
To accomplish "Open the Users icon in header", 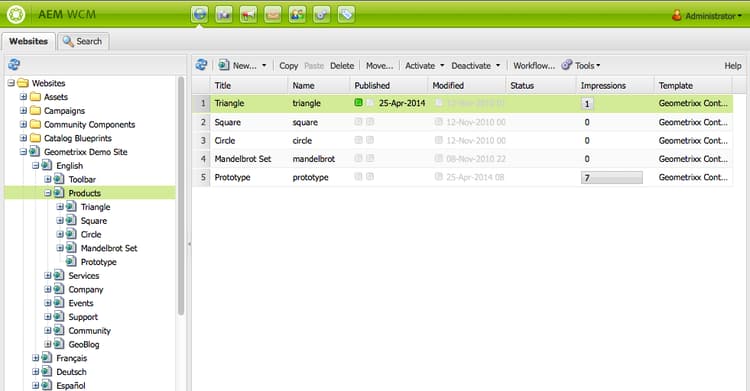I will [x=297, y=14].
